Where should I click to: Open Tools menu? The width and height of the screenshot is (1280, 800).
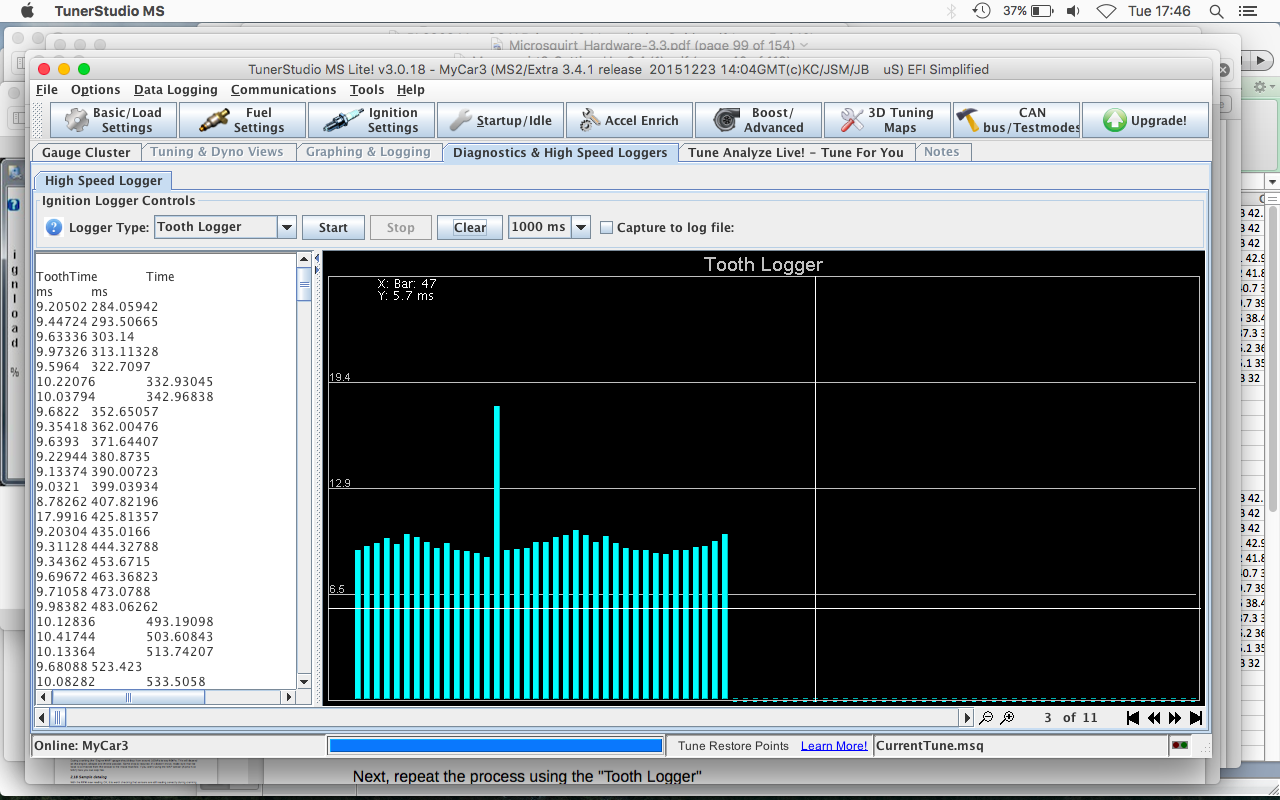point(367,89)
